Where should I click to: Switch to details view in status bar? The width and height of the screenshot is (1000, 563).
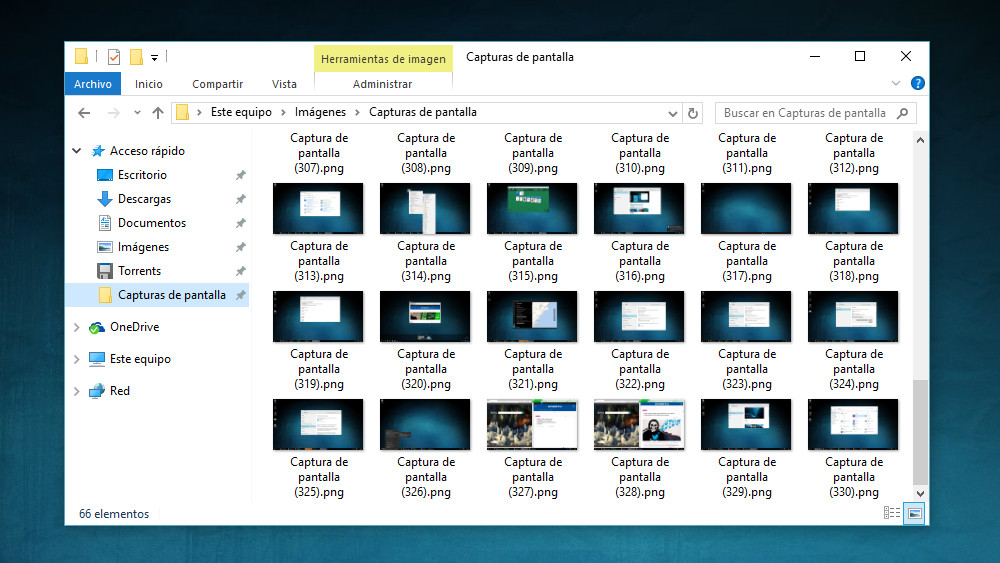[892, 513]
